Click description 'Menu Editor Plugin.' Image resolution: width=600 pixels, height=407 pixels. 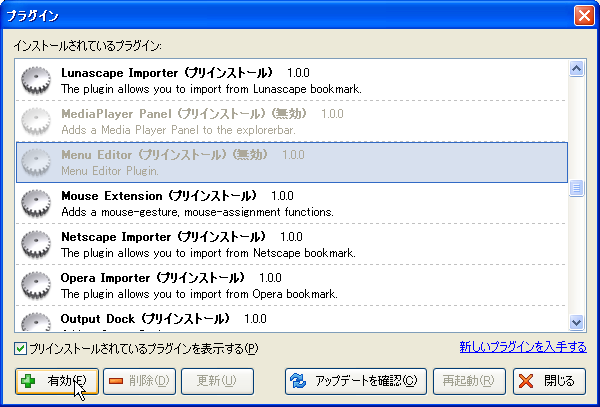tap(110, 171)
